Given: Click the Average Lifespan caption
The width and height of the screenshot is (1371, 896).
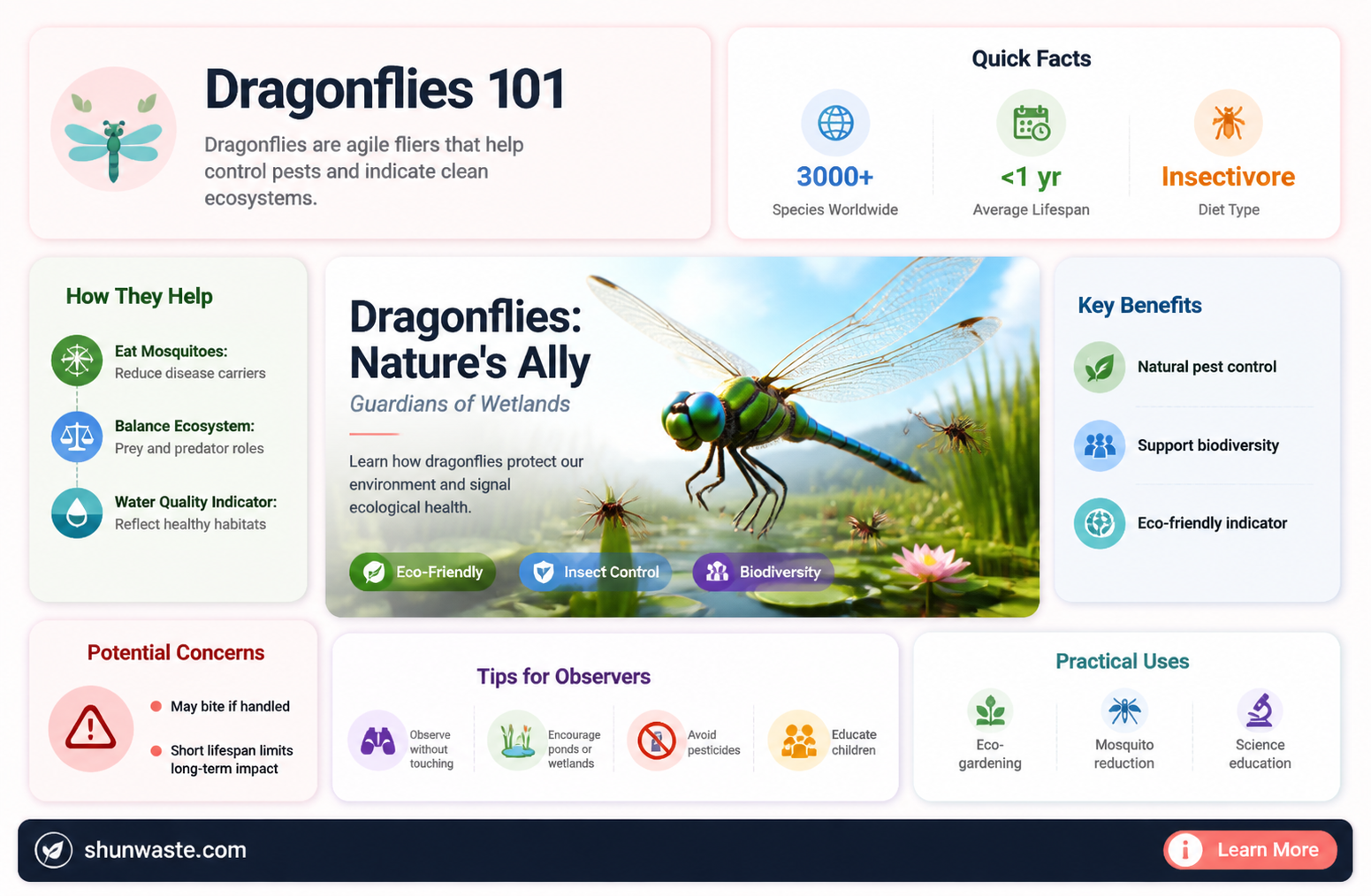Looking at the screenshot, I should pos(1031,209).
